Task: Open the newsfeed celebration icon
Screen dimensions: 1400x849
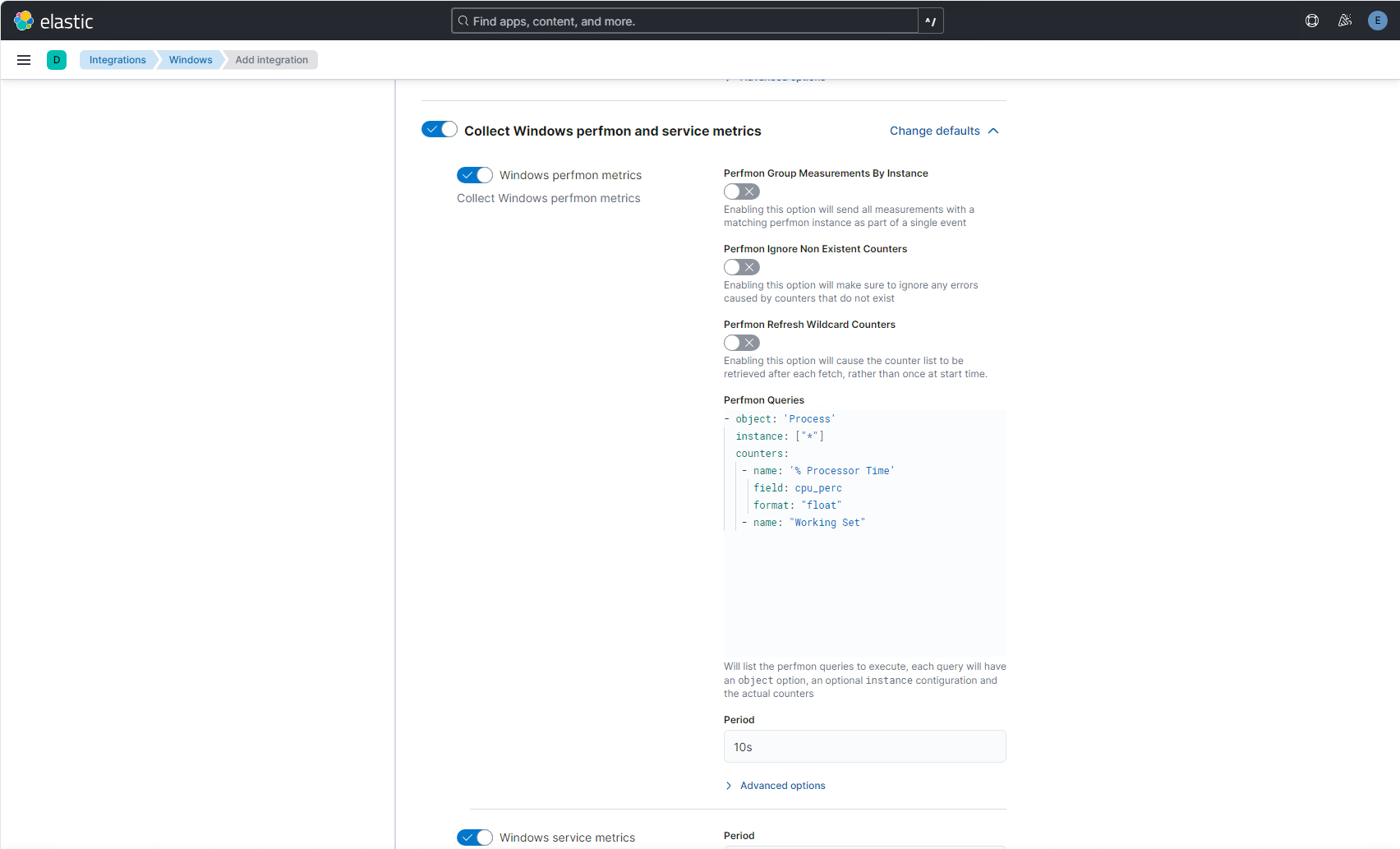Action: 1345,21
